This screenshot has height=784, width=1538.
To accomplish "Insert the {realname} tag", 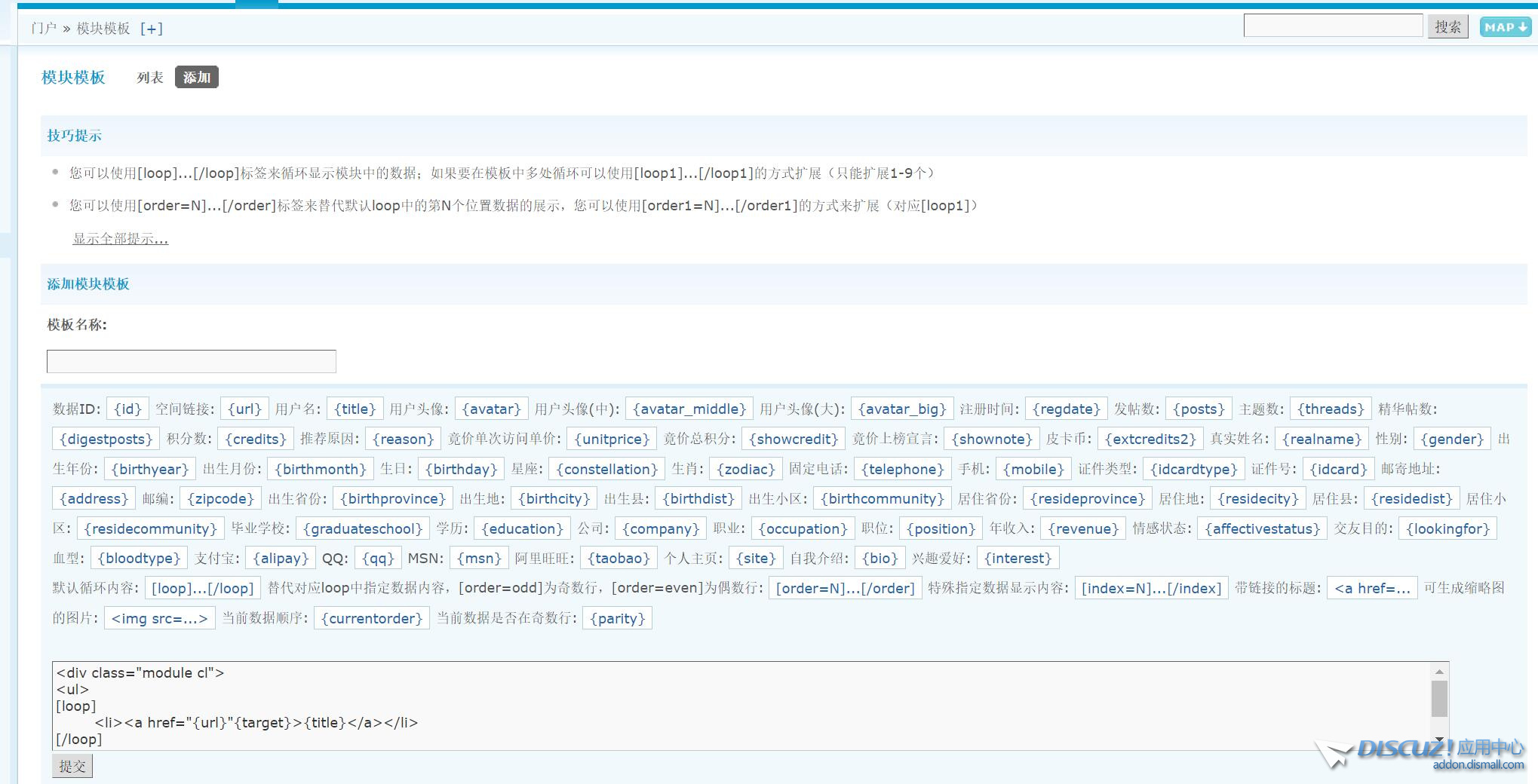I will [x=1322, y=439].
